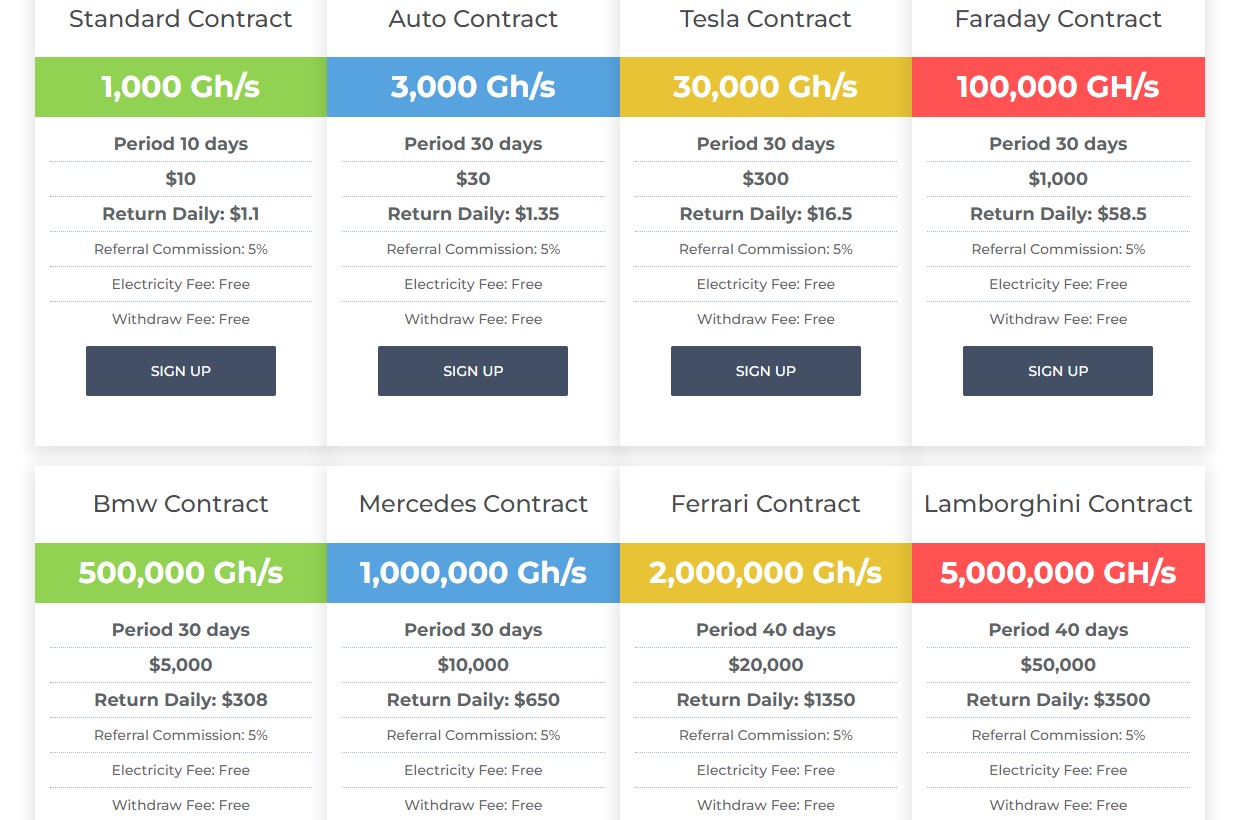Click the Mercedes Contract heading

pos(473,504)
